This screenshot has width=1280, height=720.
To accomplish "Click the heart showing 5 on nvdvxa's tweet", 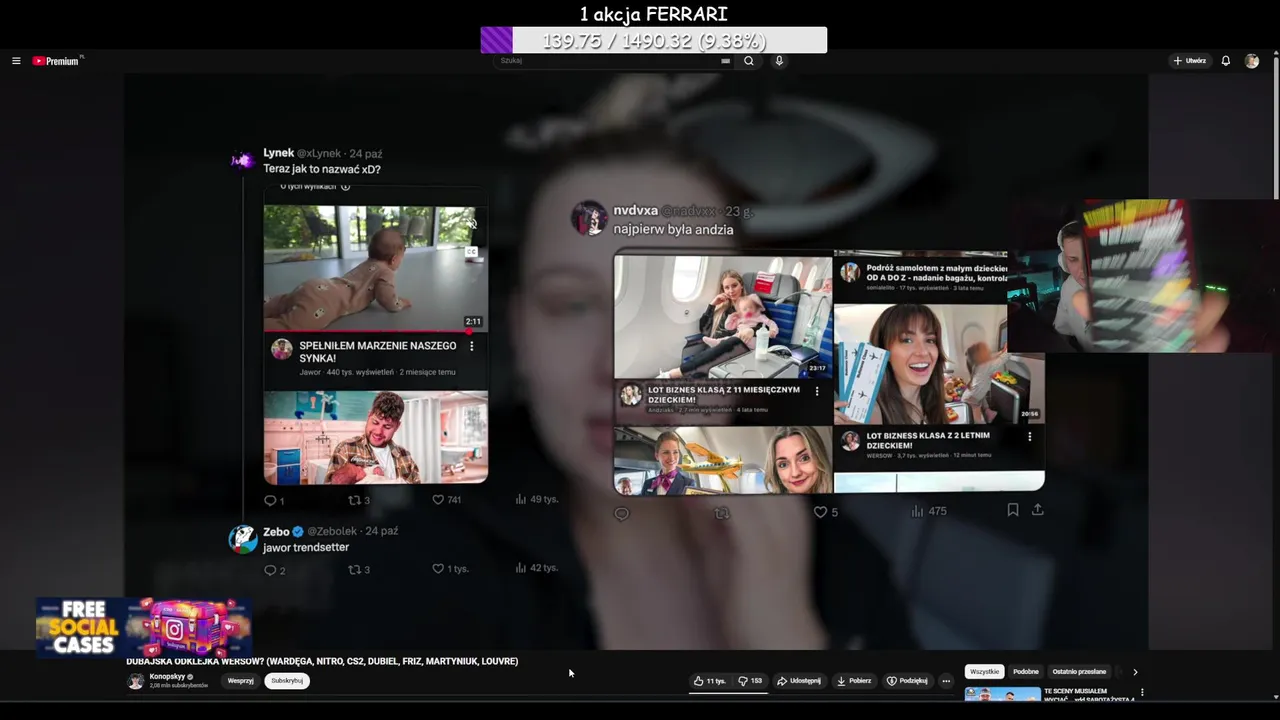I will (820, 512).
